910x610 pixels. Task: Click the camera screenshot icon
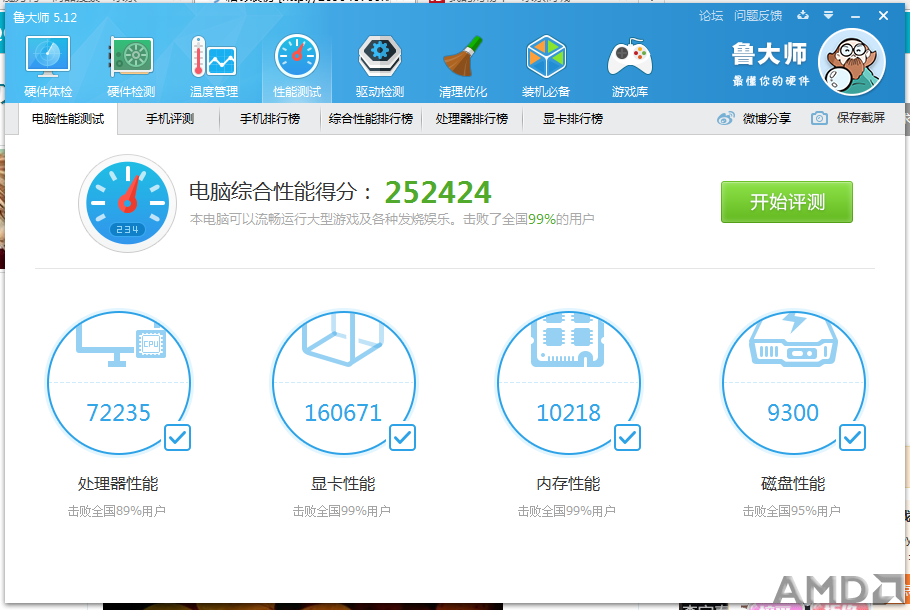point(819,118)
